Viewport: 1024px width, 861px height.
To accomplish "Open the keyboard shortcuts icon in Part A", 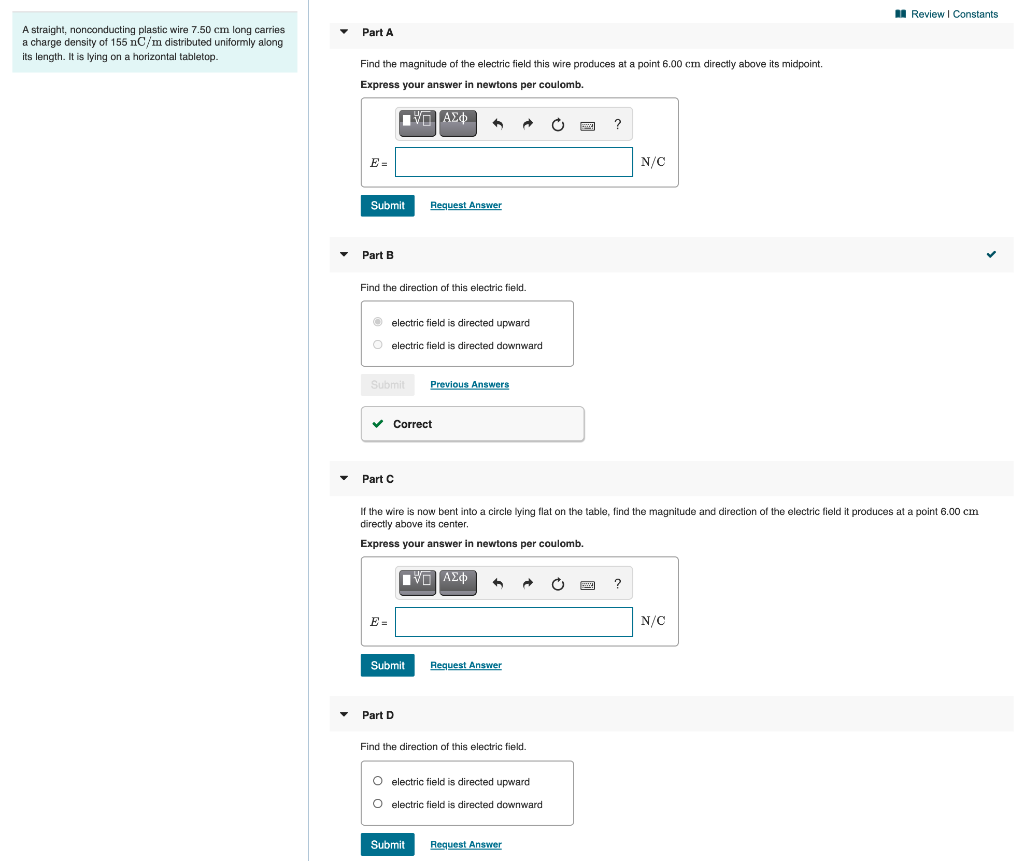I will 588,124.
